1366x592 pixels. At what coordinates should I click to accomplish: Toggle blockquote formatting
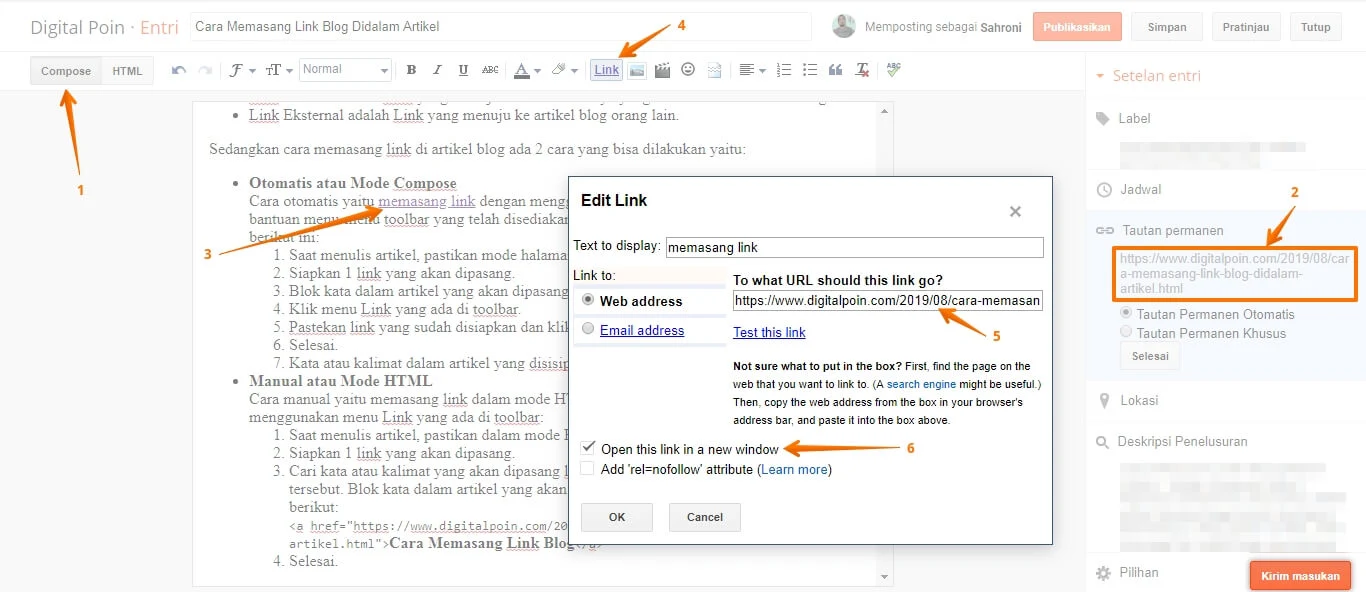click(835, 69)
